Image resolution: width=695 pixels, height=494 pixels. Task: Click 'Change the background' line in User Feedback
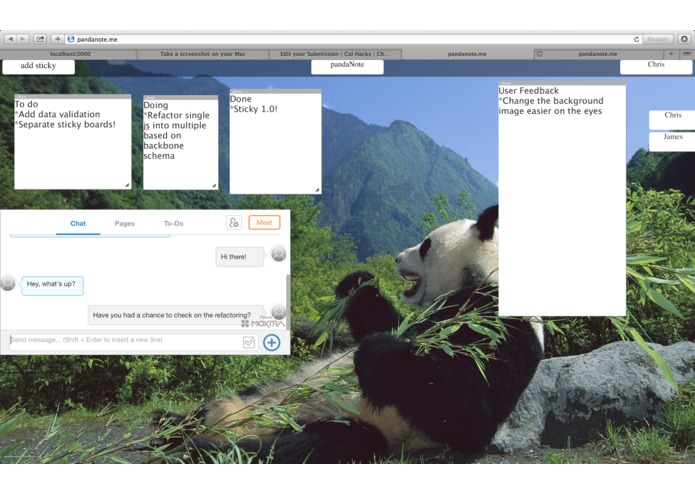pos(553,101)
